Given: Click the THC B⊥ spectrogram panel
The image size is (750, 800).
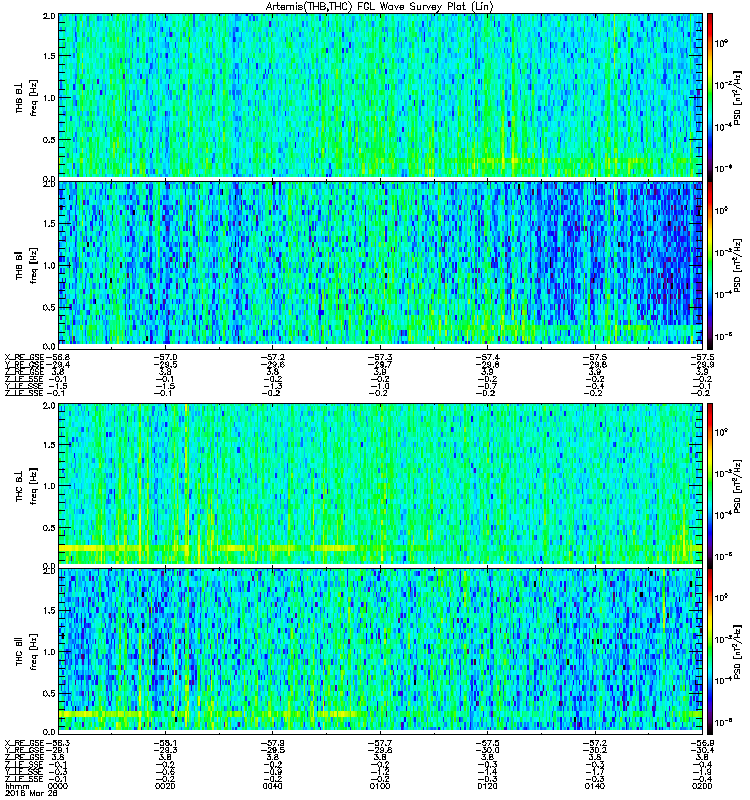Looking at the screenshot, I should [381, 484].
